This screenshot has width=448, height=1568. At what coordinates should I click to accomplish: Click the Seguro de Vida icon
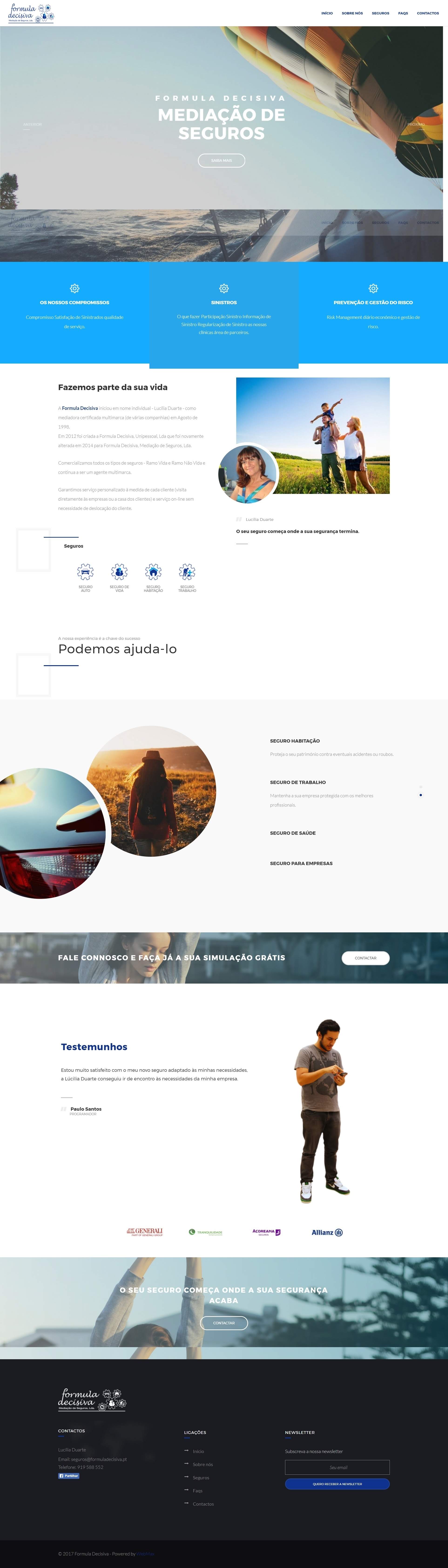pyautogui.click(x=119, y=572)
